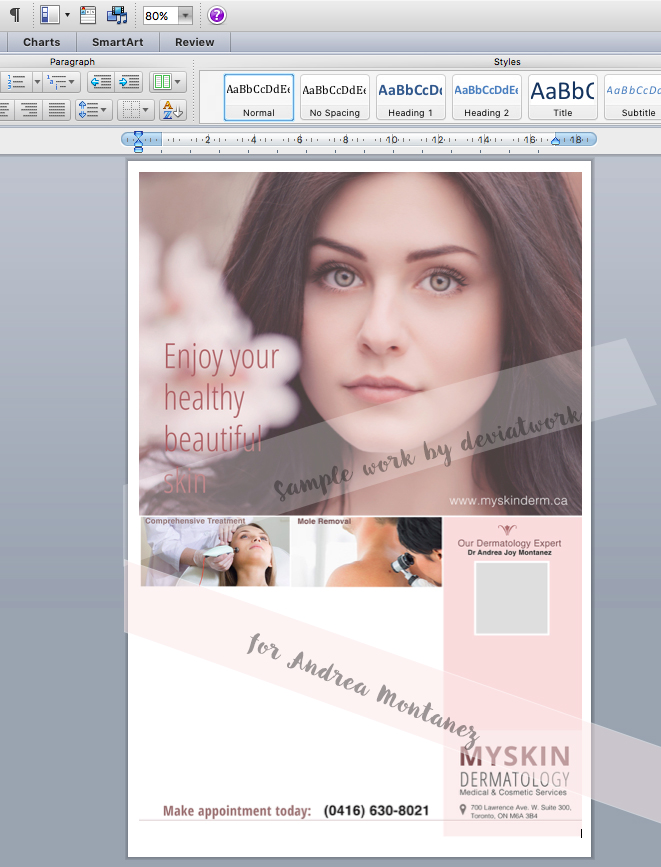Open Help with the purple question icon
The width and height of the screenshot is (661, 867).
(x=217, y=15)
